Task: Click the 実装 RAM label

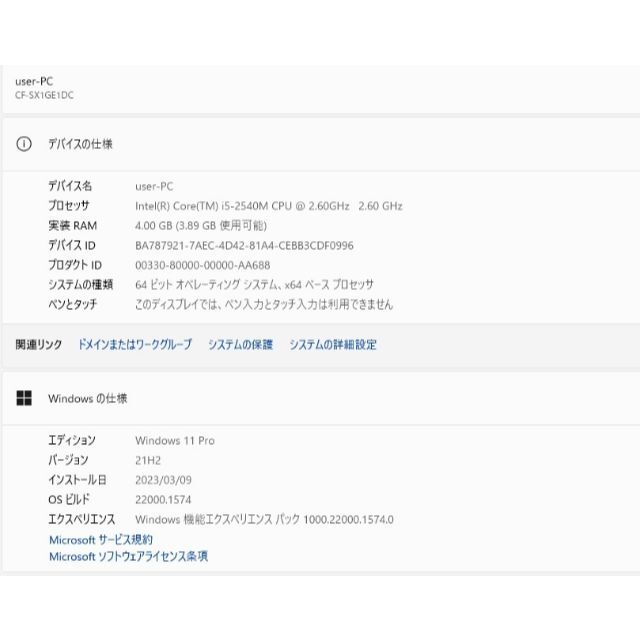Action: [x=72, y=225]
